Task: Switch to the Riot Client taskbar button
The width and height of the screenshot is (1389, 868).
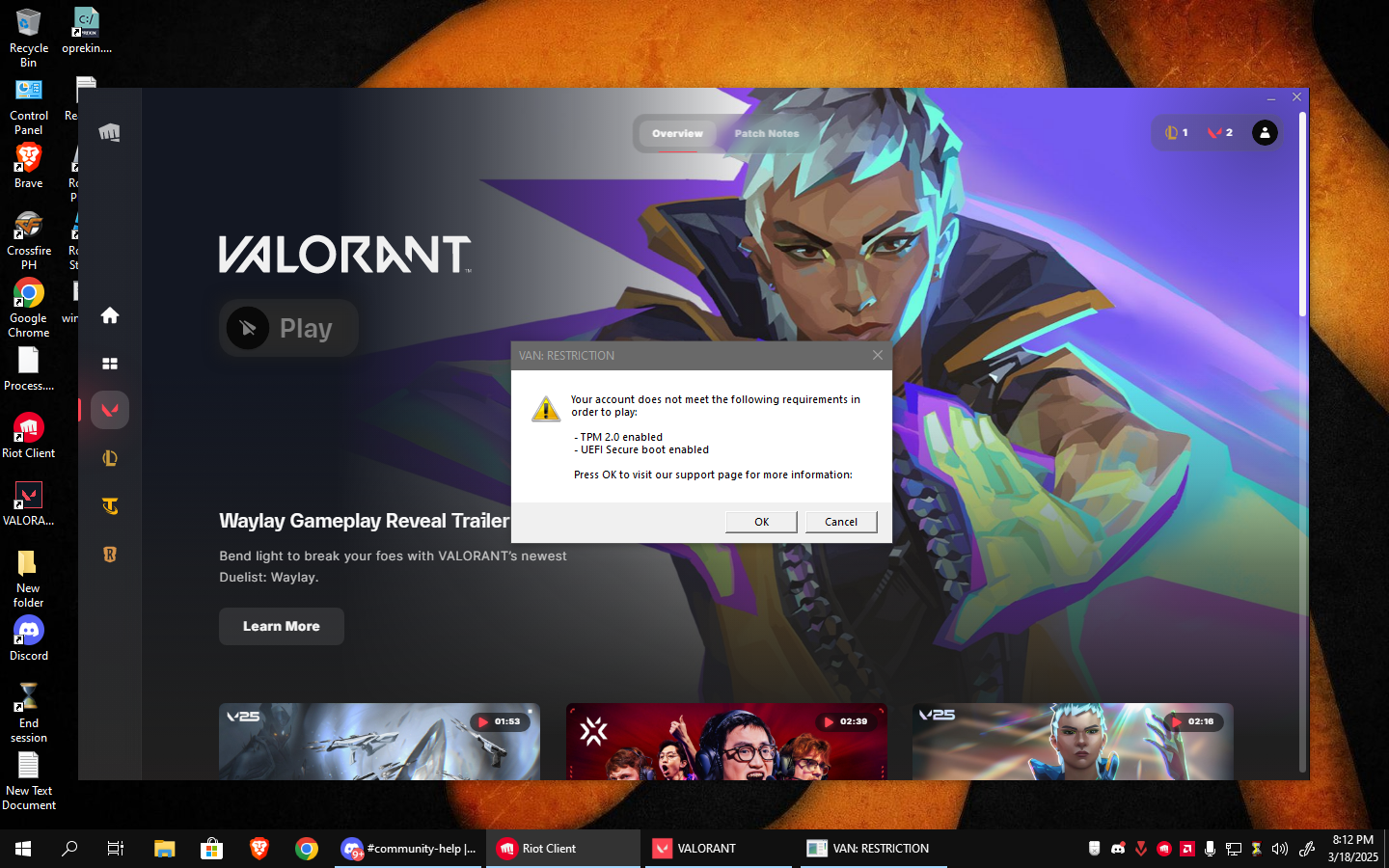Action: click(563, 849)
